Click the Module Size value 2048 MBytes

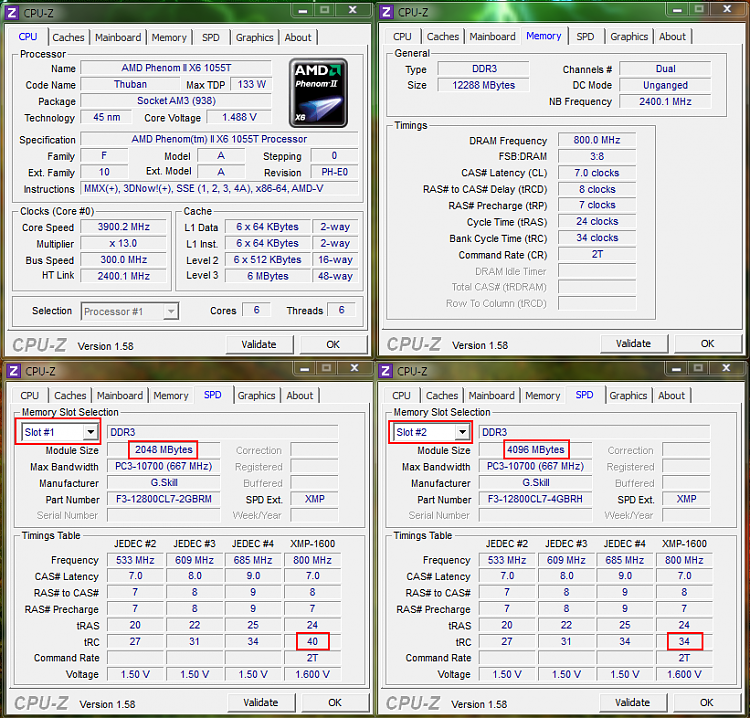pos(164,450)
